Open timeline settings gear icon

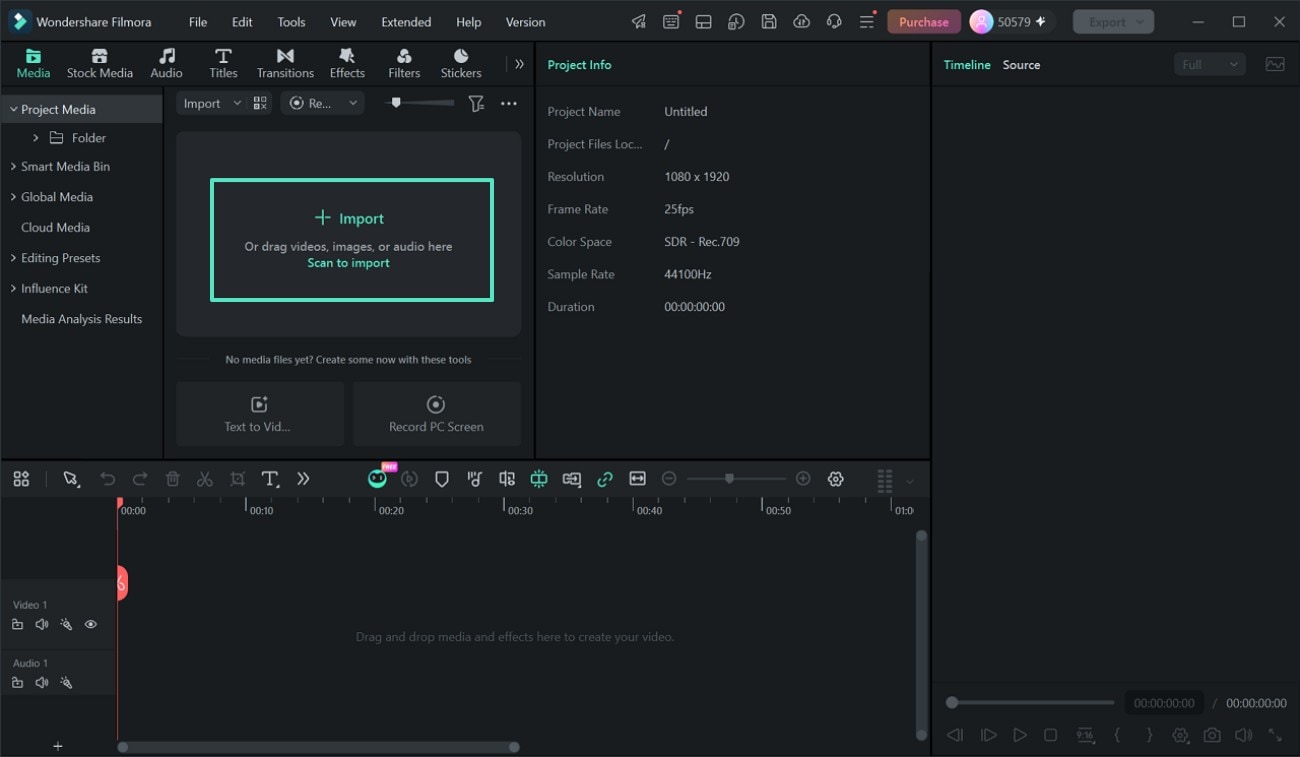[836, 479]
